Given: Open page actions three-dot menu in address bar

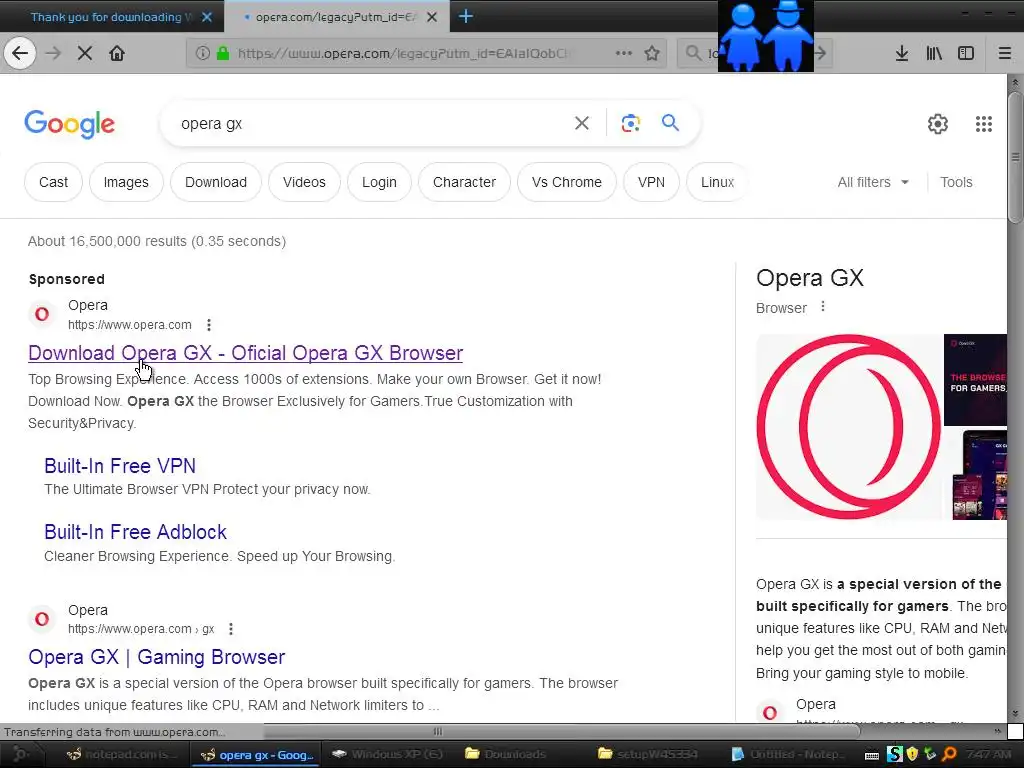Looking at the screenshot, I should pos(624,53).
